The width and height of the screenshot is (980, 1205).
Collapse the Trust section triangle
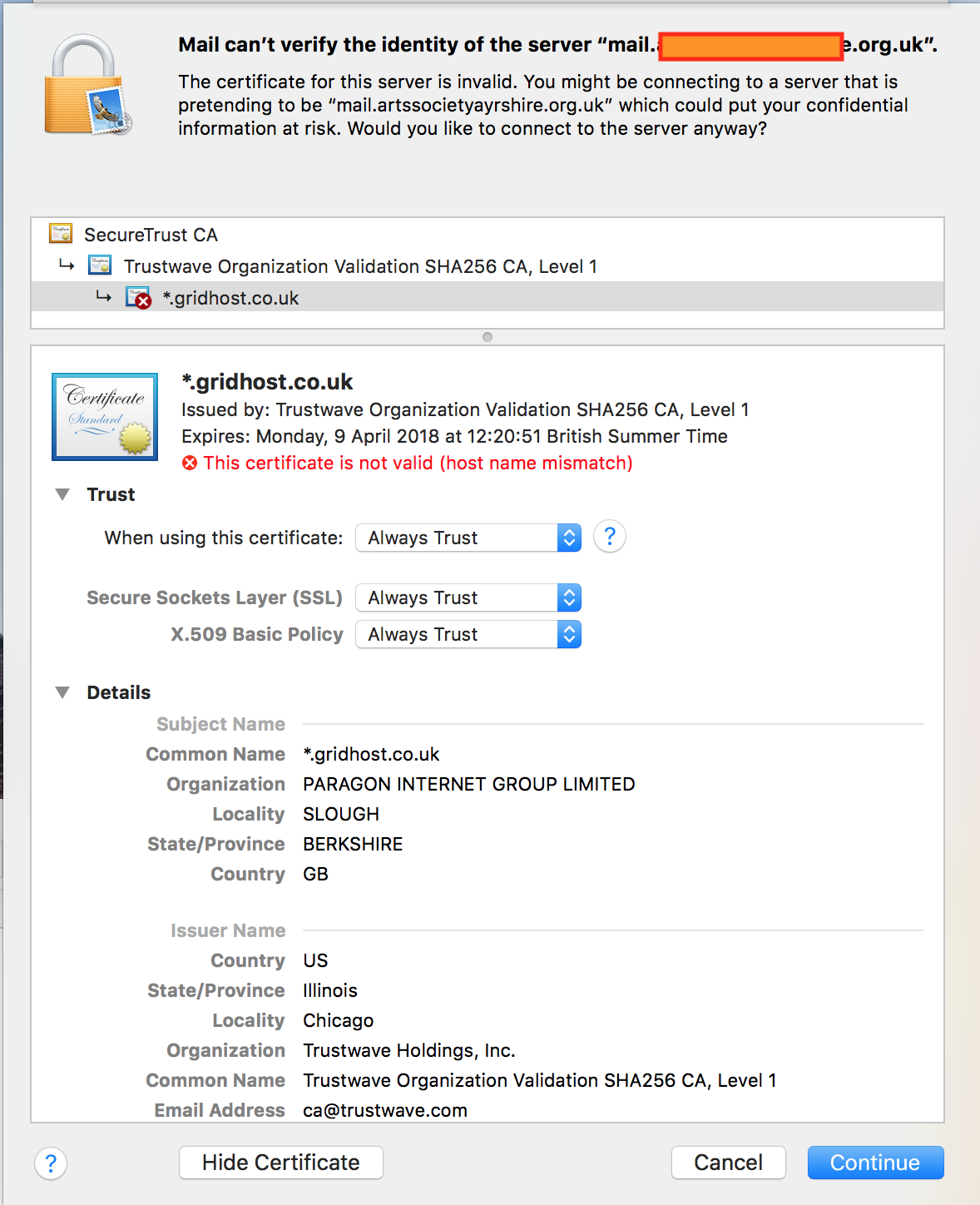coord(62,494)
